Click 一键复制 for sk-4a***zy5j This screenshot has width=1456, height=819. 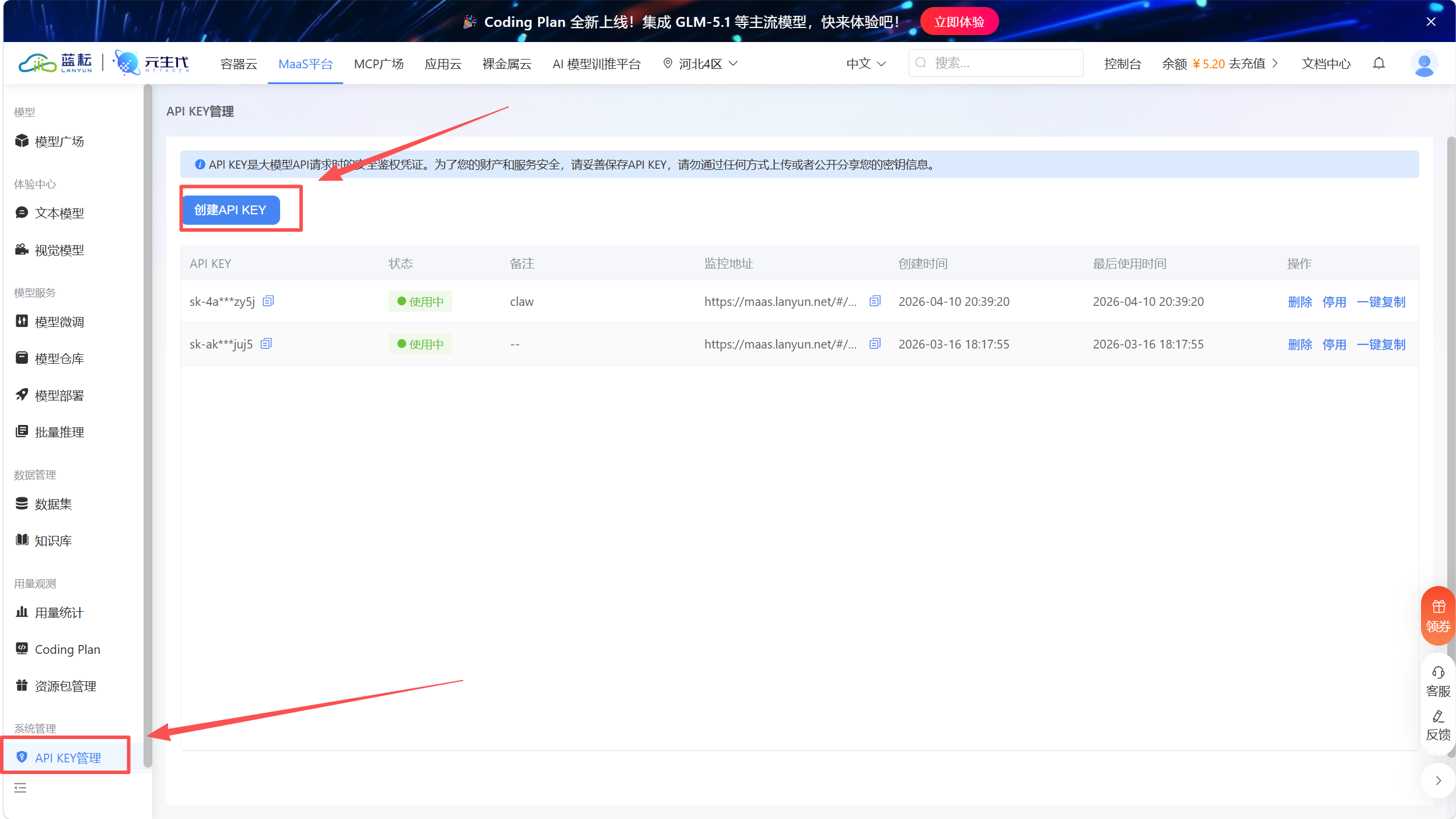[1381, 302]
